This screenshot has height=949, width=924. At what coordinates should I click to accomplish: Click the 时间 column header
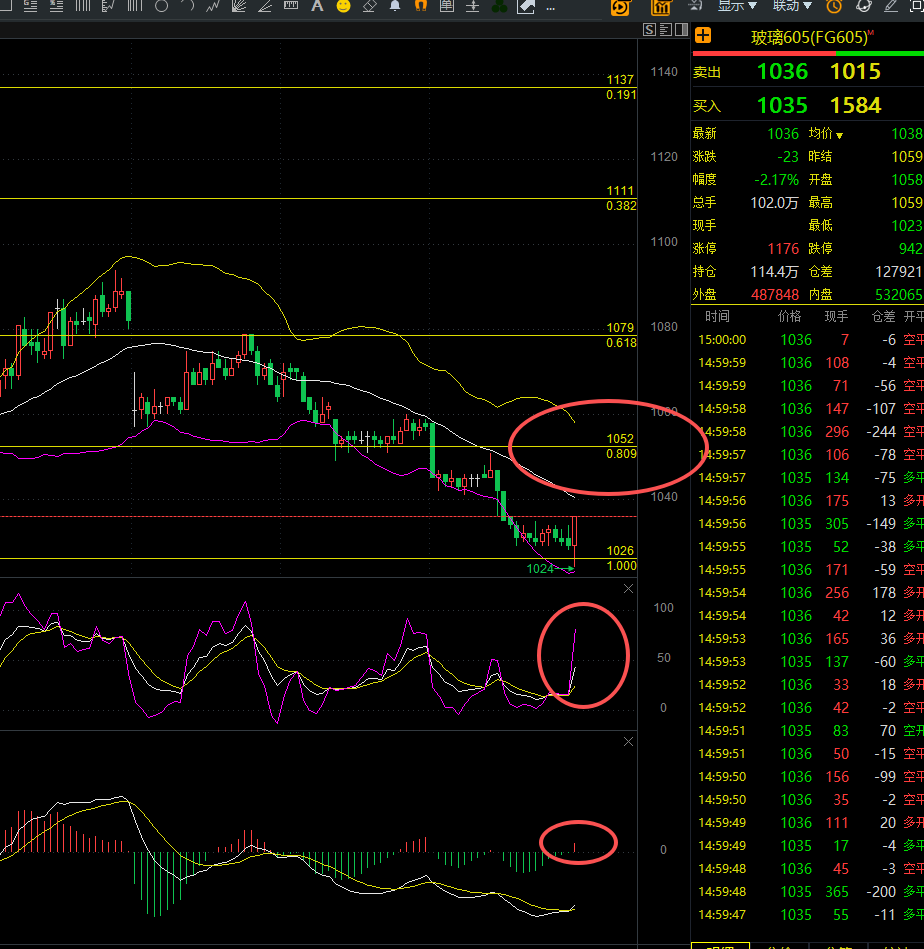click(x=717, y=316)
